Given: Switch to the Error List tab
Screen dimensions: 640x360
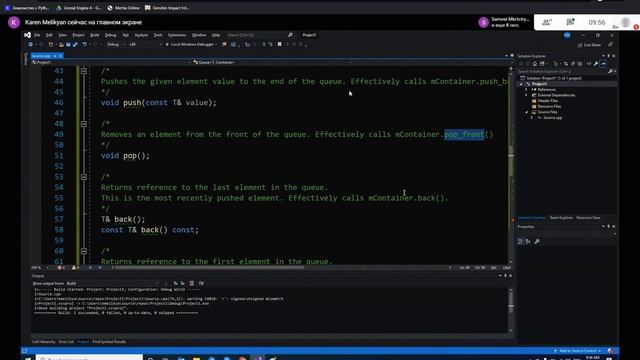Looking at the screenshot, I should (66, 342).
